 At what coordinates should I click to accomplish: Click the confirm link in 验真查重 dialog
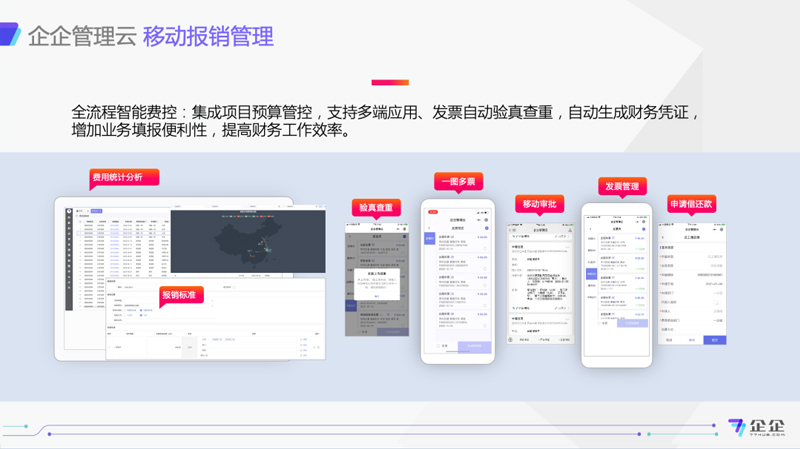point(377,297)
